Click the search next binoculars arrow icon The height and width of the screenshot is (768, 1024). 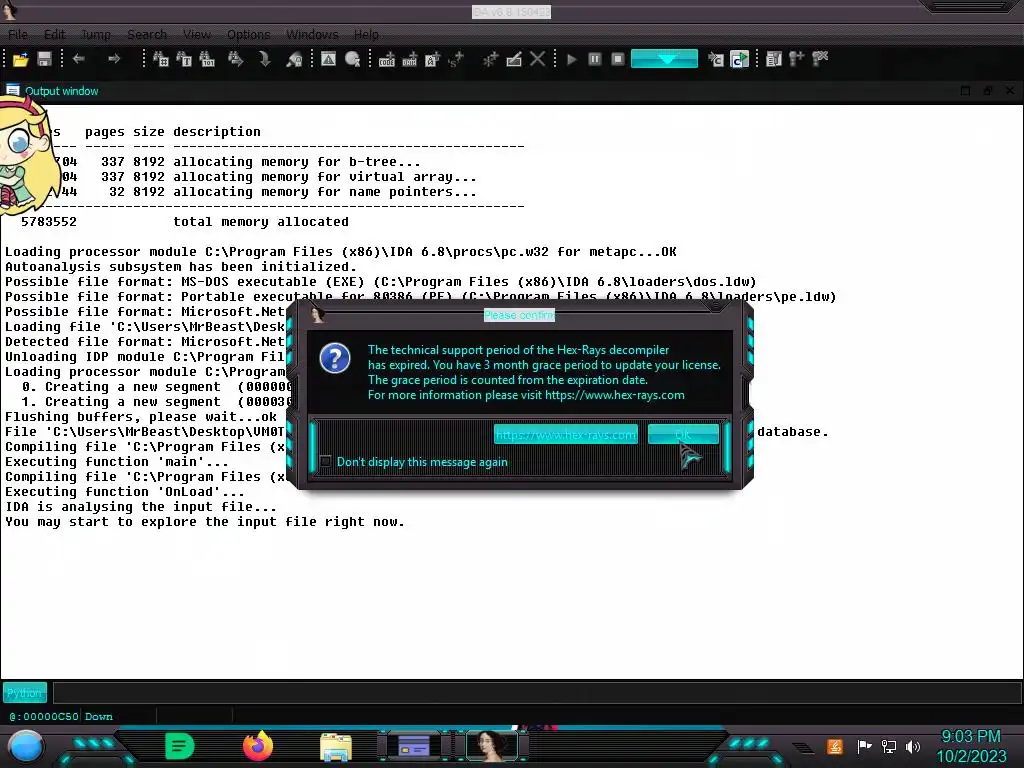(x=236, y=59)
